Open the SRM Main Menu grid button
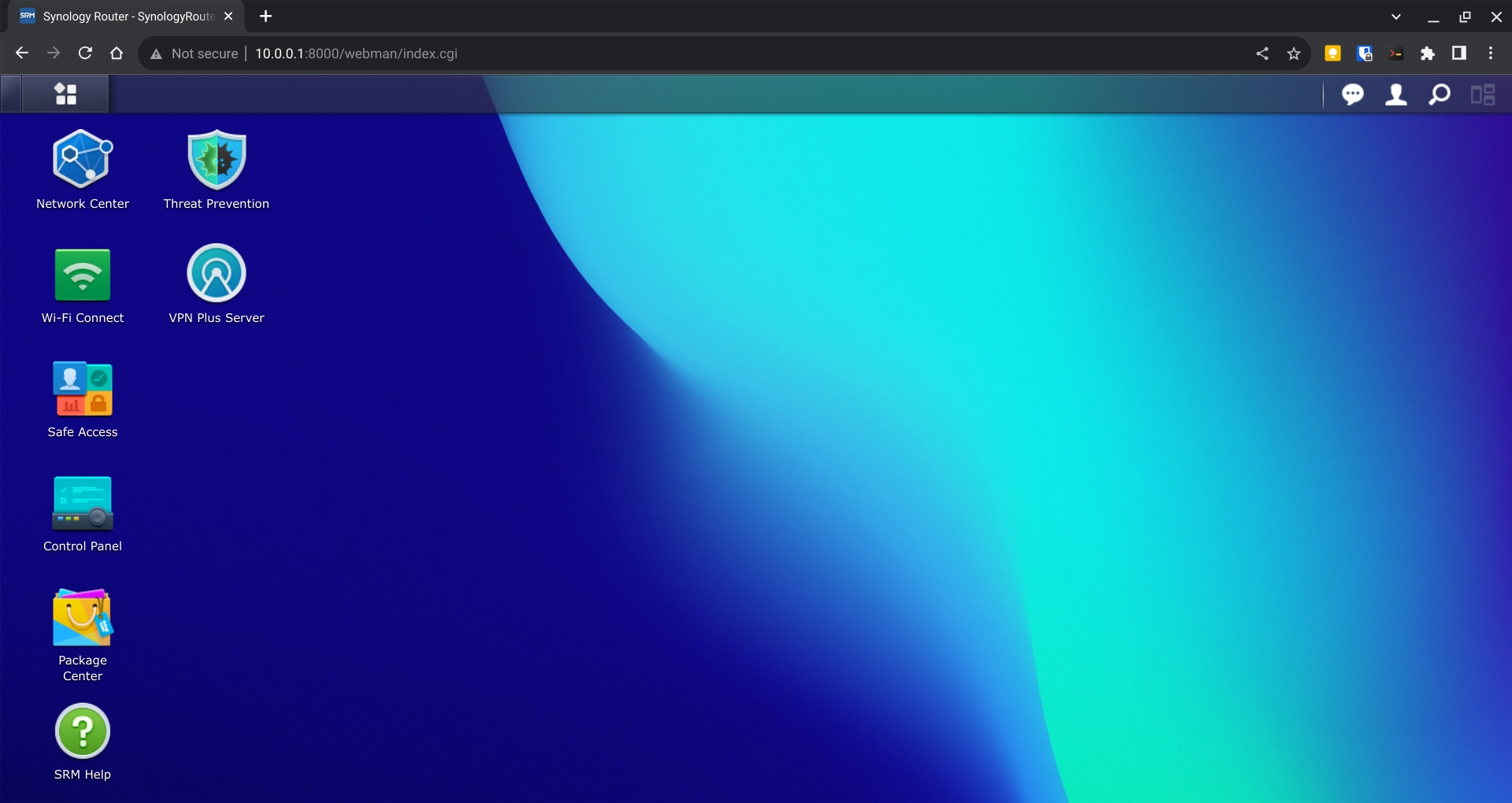The image size is (1512, 803). coord(65,94)
